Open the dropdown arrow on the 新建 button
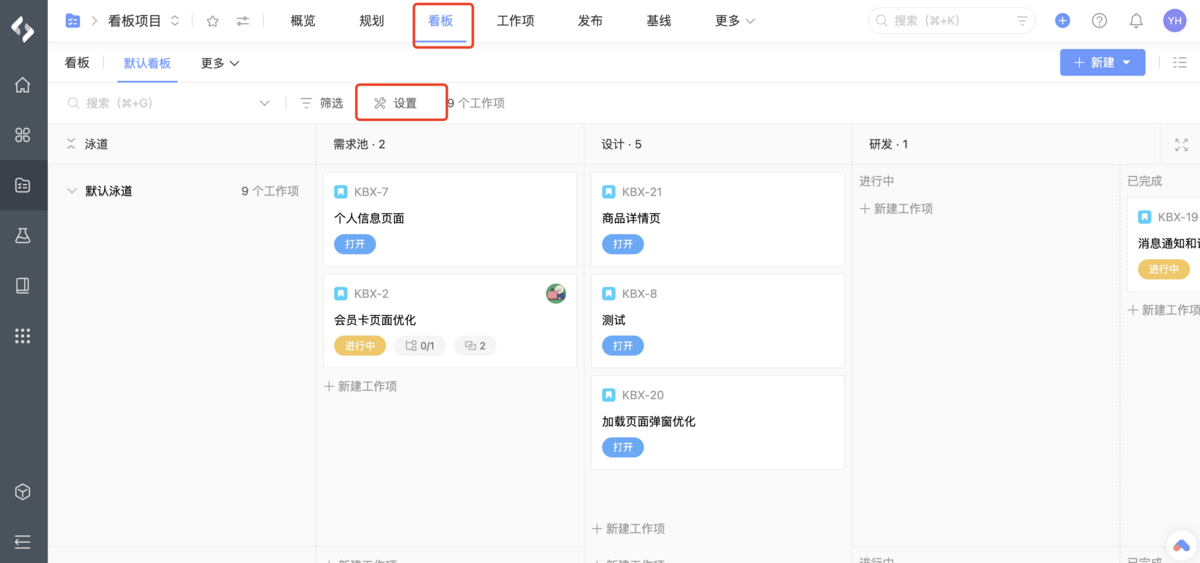Screen dimensions: 1200x563 click(x=1128, y=62)
